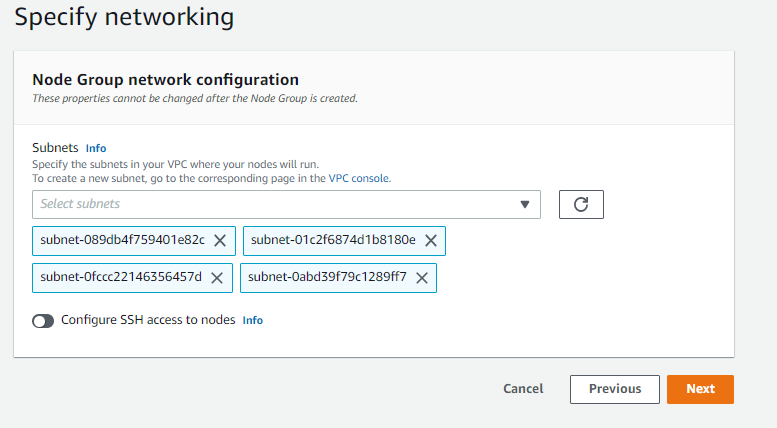The height and width of the screenshot is (428, 777).
Task: Click the Node Group network configuration heading
Action: tap(165, 79)
